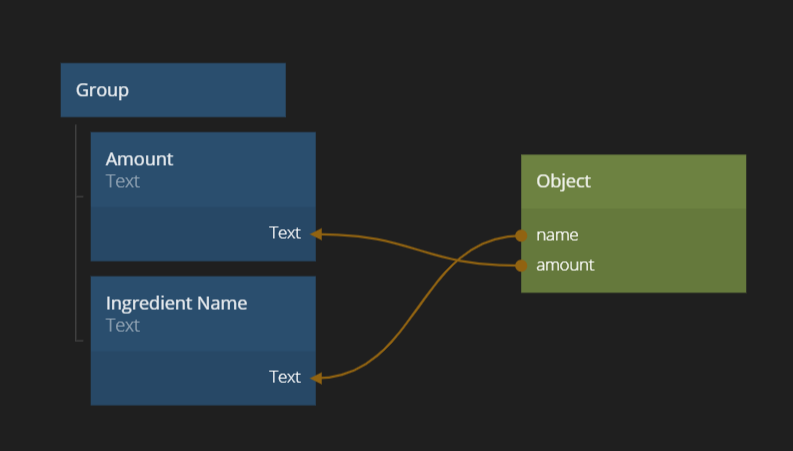Click arrowhead entering Ingredient Name Text port

tap(317, 378)
